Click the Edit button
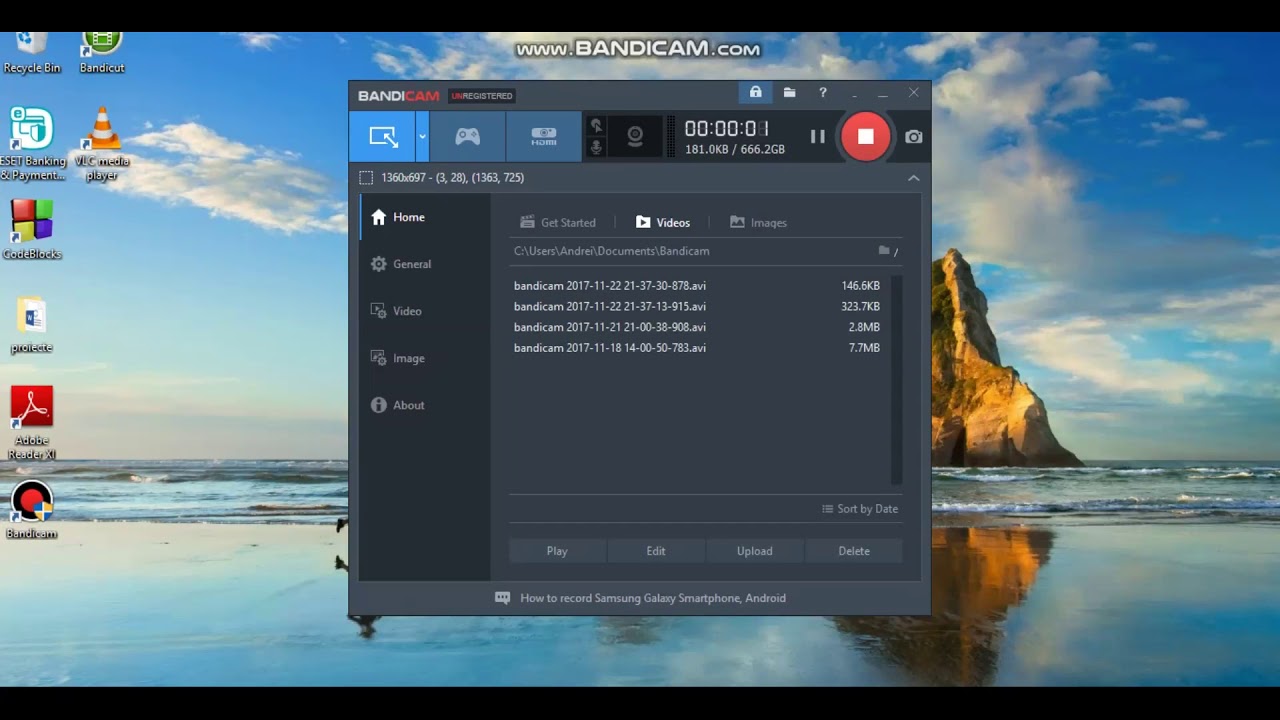Image resolution: width=1280 pixels, height=720 pixels. click(656, 551)
